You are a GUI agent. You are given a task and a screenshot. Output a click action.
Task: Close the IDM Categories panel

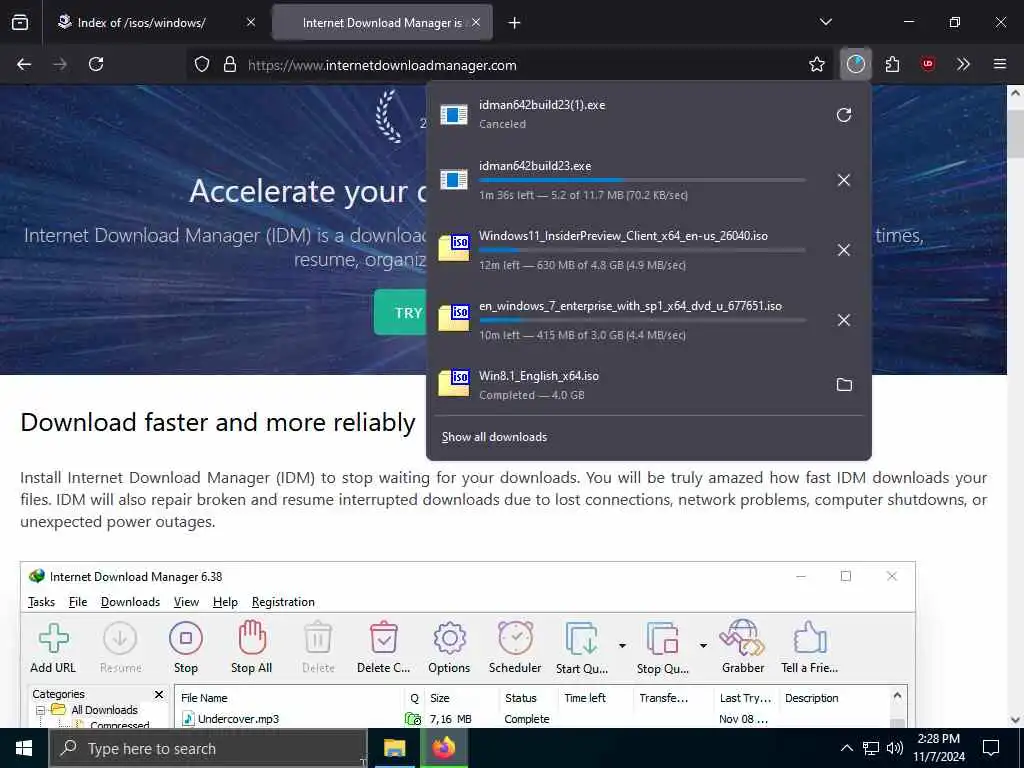159,694
